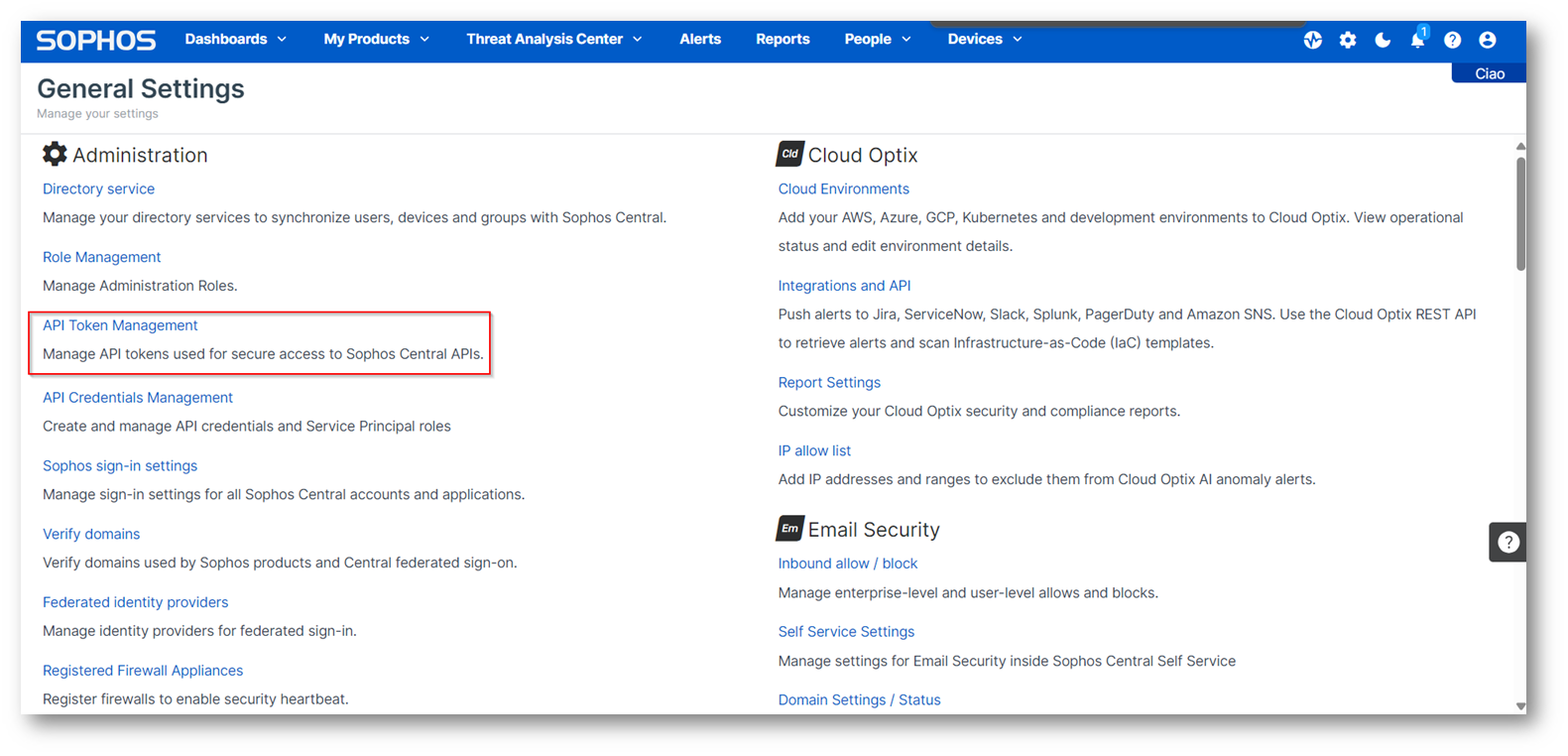Screen dimensions: 1568x756
Task: Open Integrations and API link
Action: [x=844, y=286]
